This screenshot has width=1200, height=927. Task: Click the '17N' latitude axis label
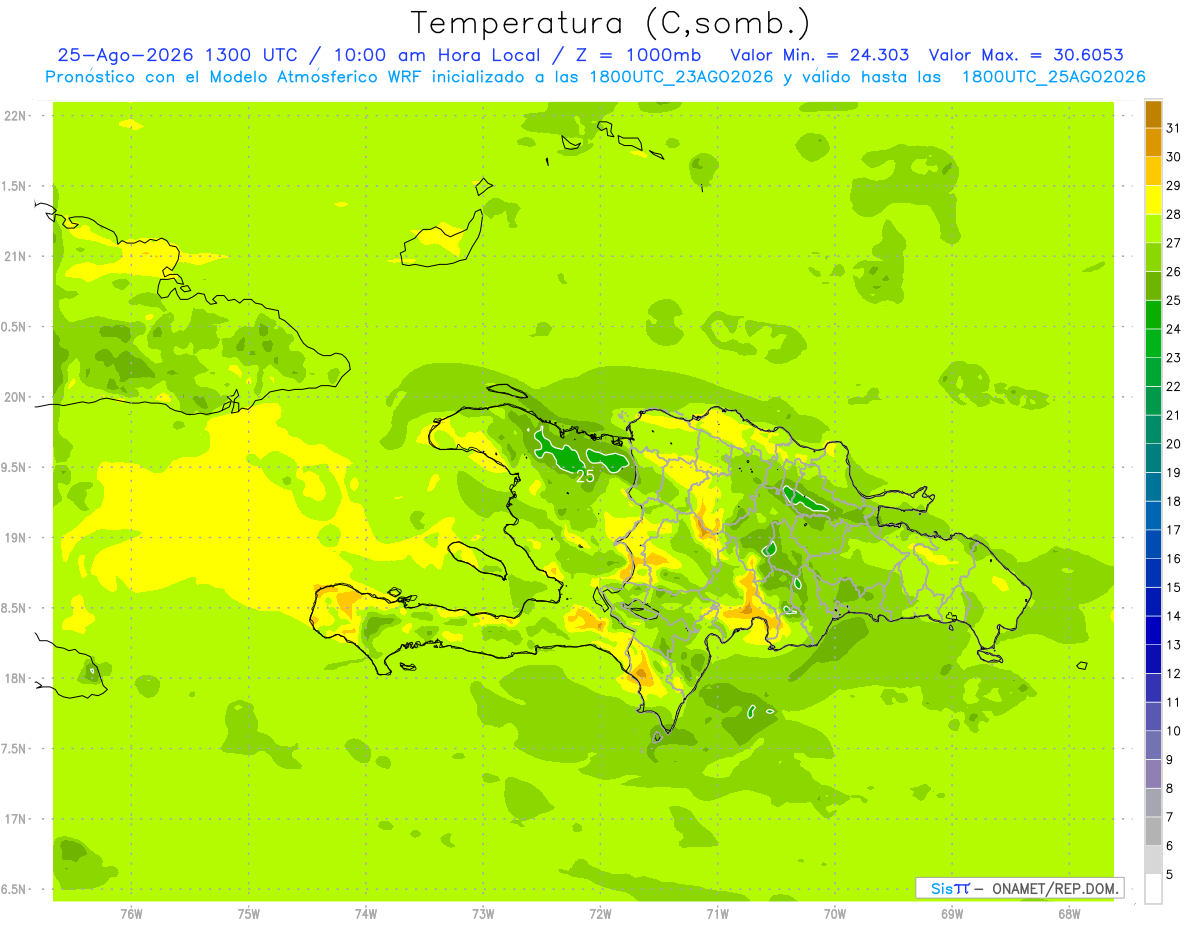[x=15, y=819]
